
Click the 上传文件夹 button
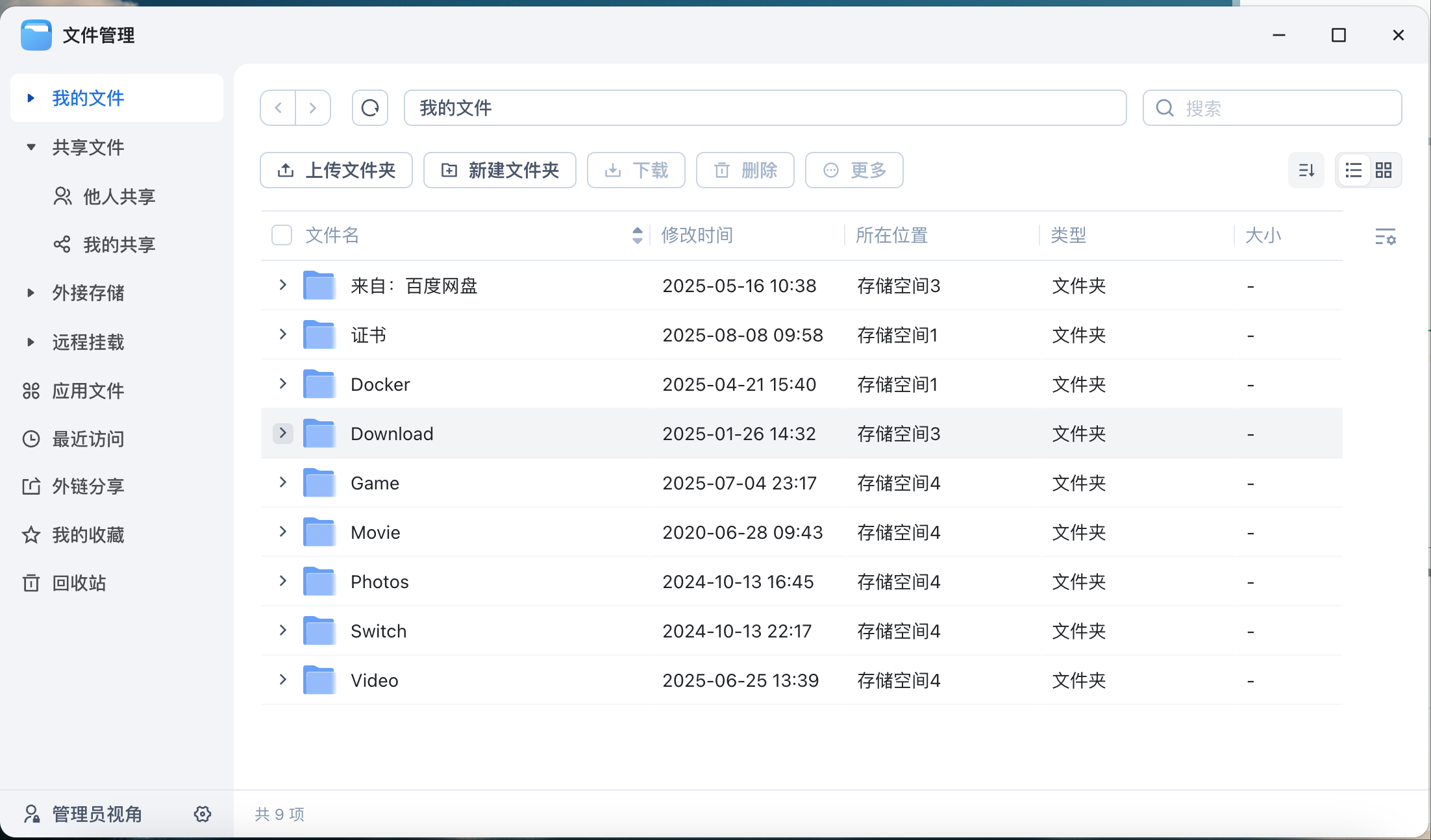pos(336,170)
